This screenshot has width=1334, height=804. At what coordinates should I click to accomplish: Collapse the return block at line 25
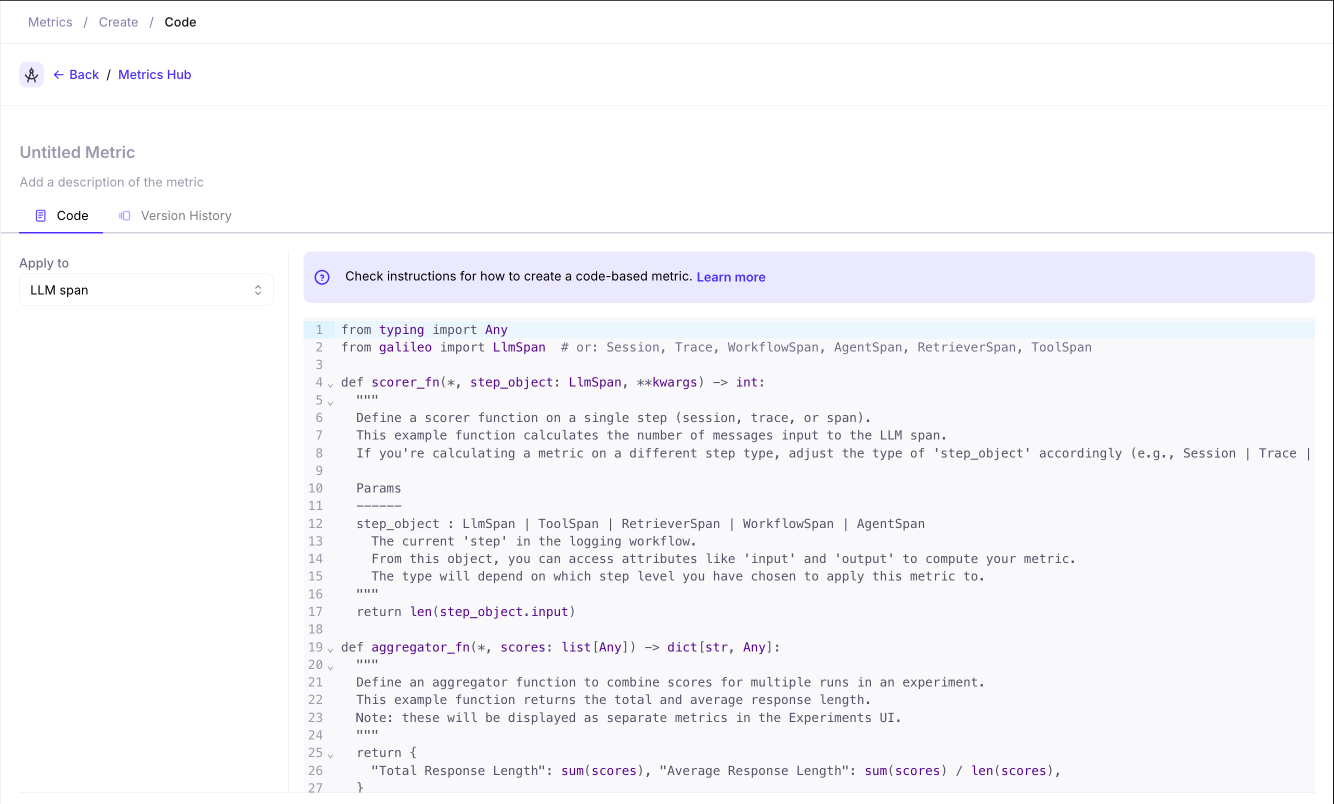(330, 755)
